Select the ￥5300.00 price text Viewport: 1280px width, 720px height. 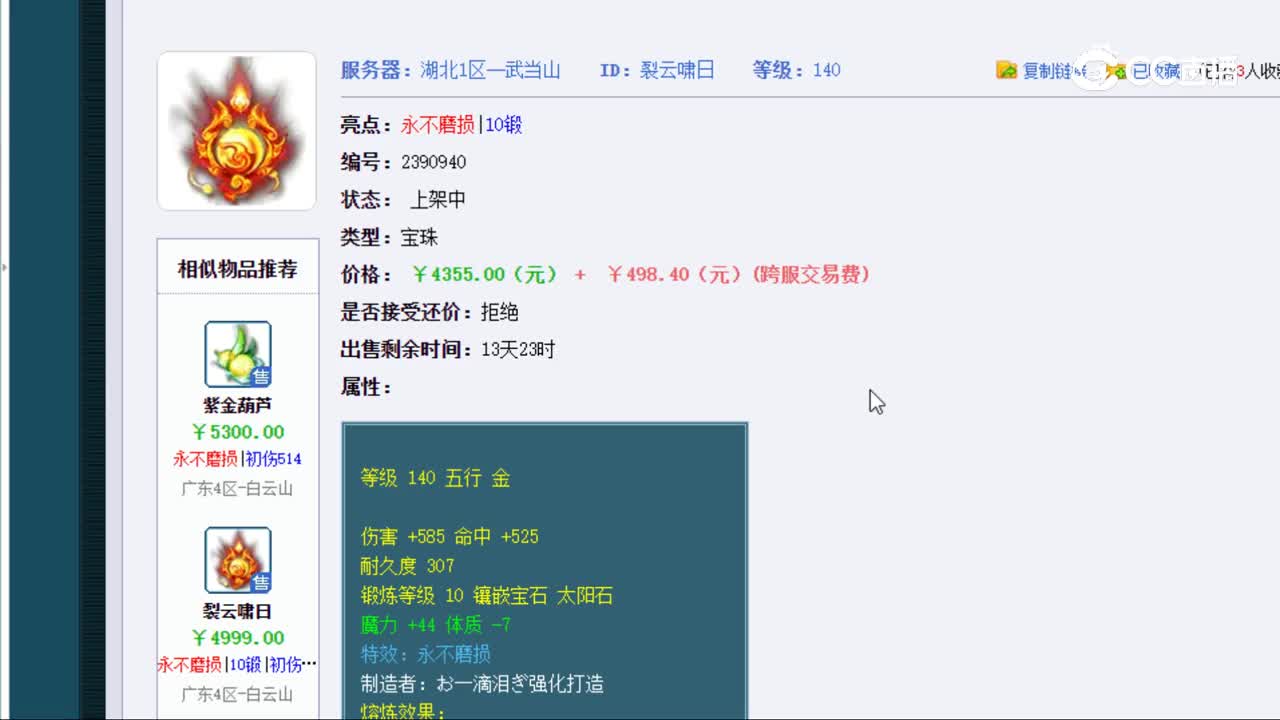[238, 432]
